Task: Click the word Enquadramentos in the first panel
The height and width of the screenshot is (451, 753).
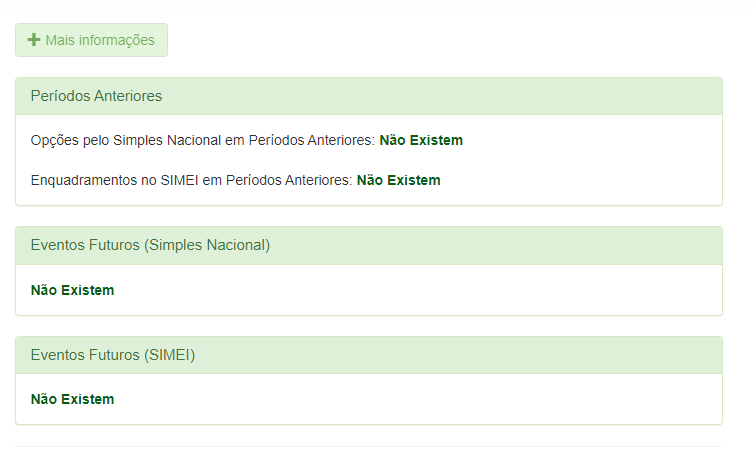Action: [83, 180]
